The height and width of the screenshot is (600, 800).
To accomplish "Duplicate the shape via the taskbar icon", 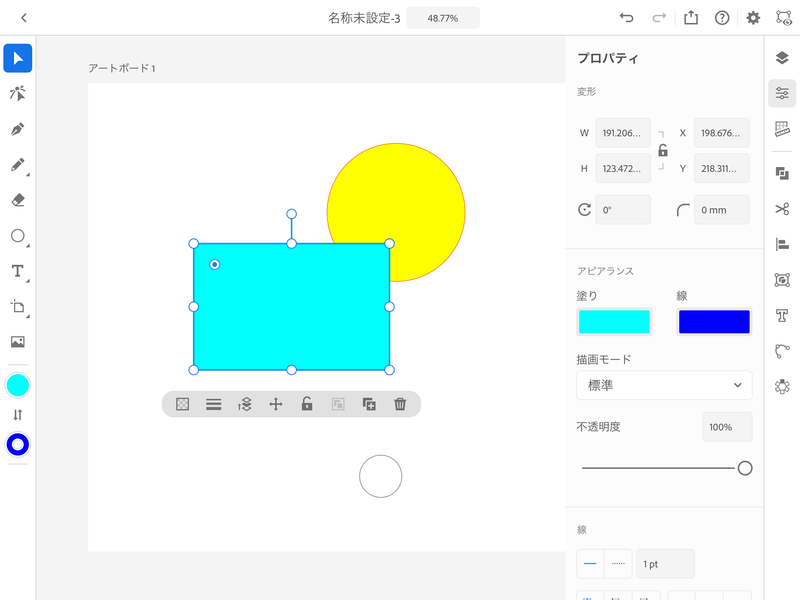I will point(370,404).
